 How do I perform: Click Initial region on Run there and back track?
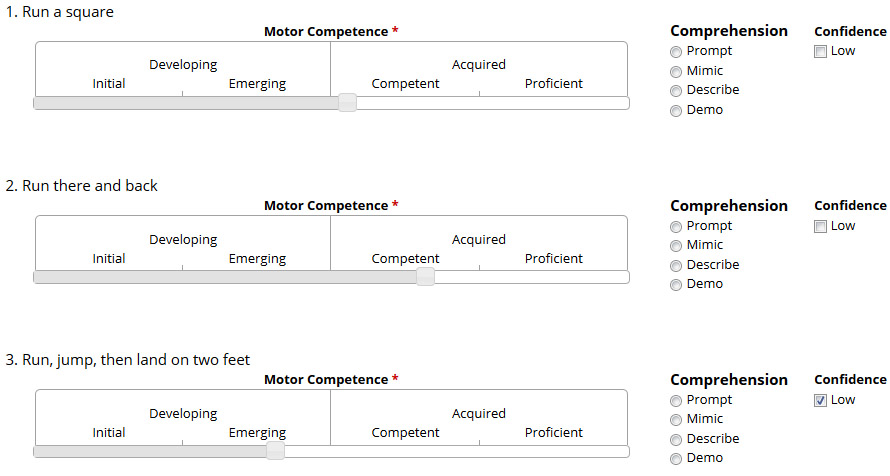(x=108, y=277)
